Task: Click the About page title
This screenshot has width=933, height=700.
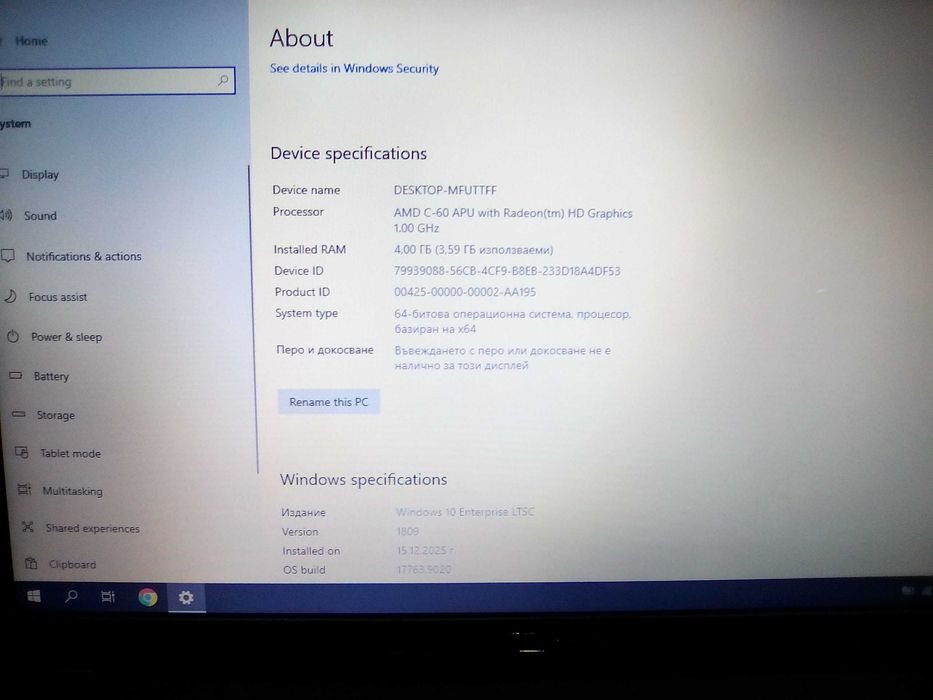Action: [301, 38]
